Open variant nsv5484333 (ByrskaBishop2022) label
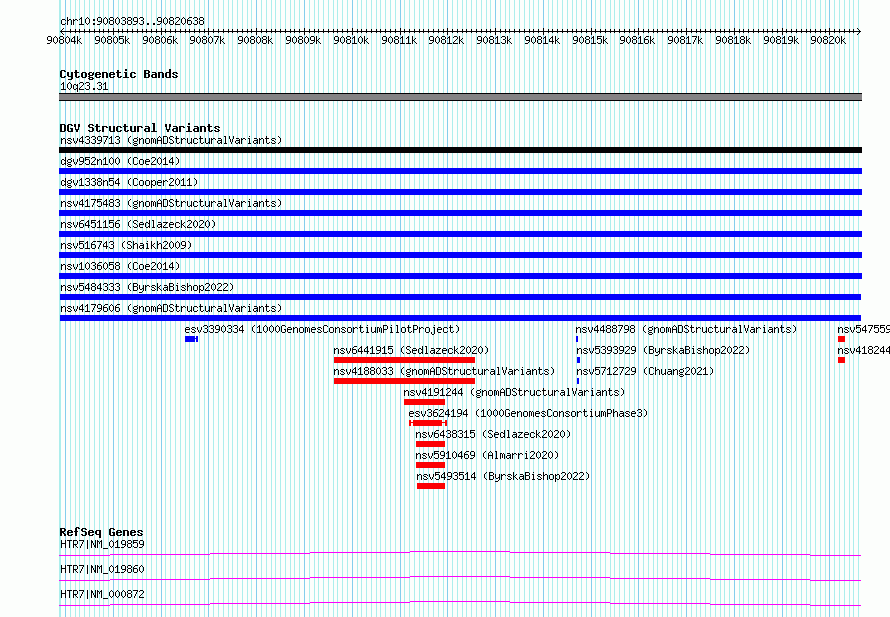The image size is (890, 617). 147,287
